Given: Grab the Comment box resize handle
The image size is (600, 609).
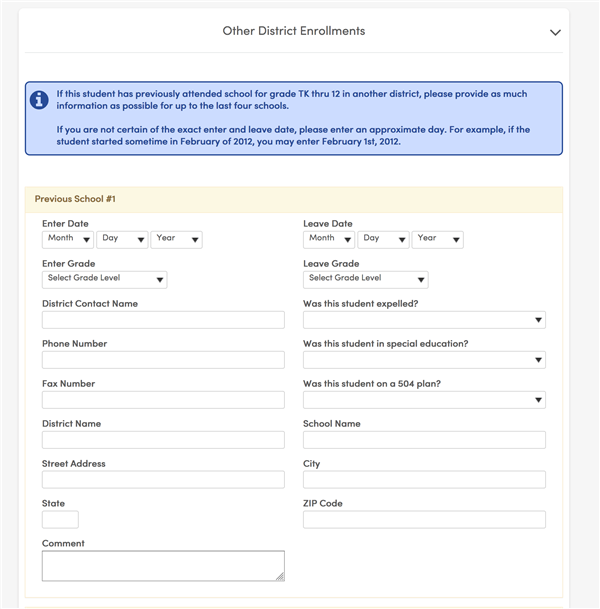Looking at the screenshot, I should [x=280, y=577].
